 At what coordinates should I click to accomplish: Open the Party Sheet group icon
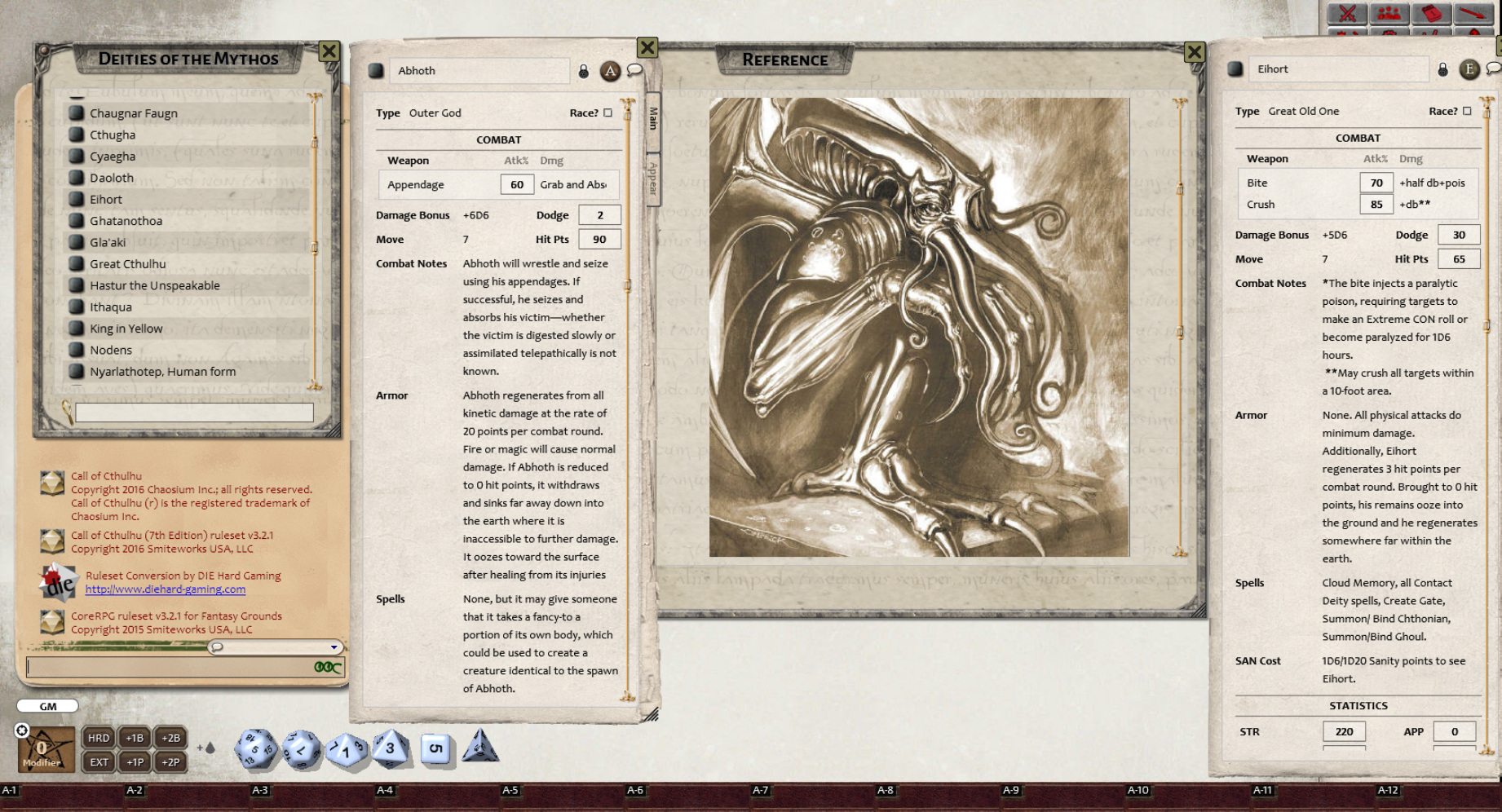(1389, 12)
